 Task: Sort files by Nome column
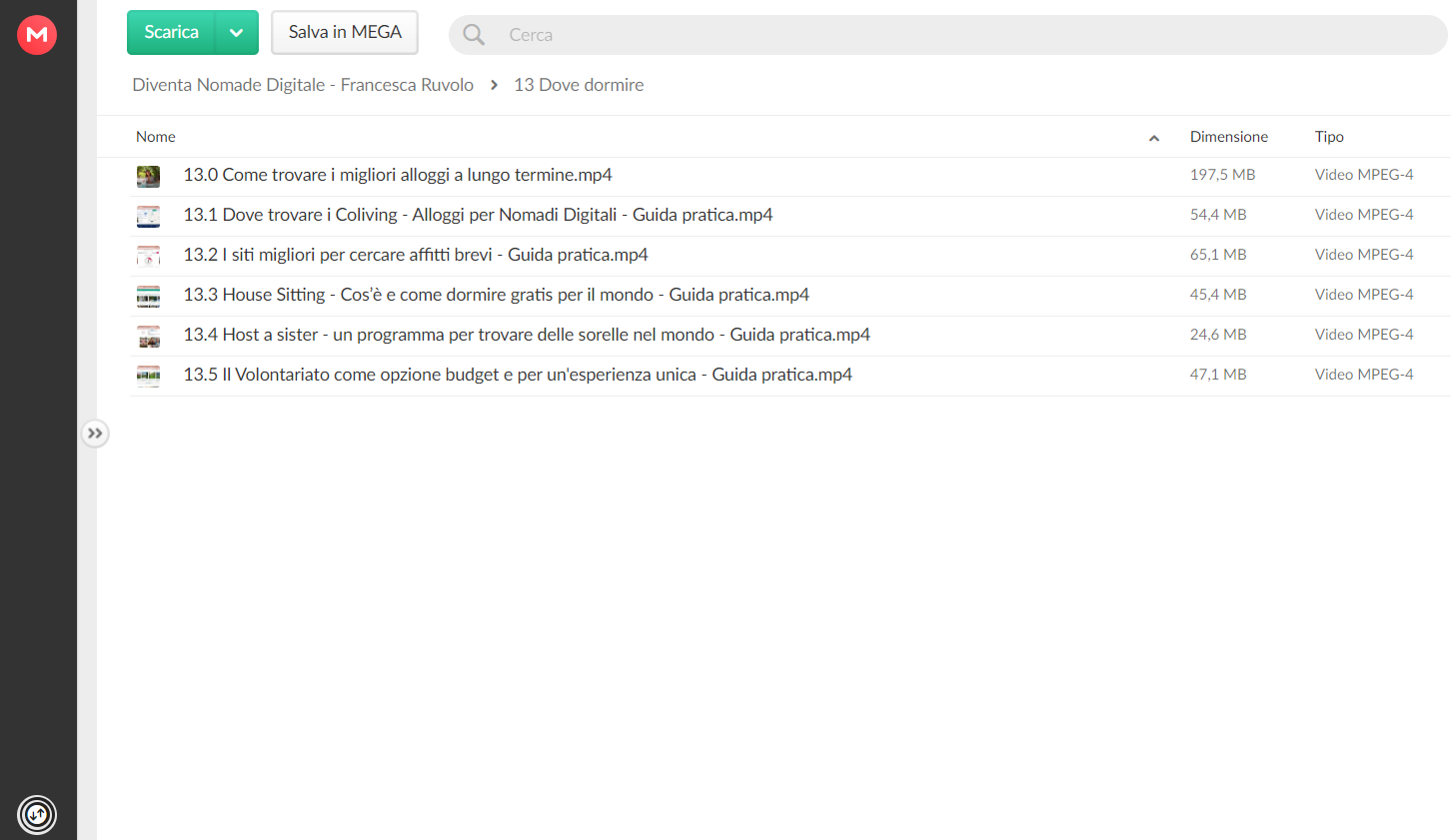point(156,137)
